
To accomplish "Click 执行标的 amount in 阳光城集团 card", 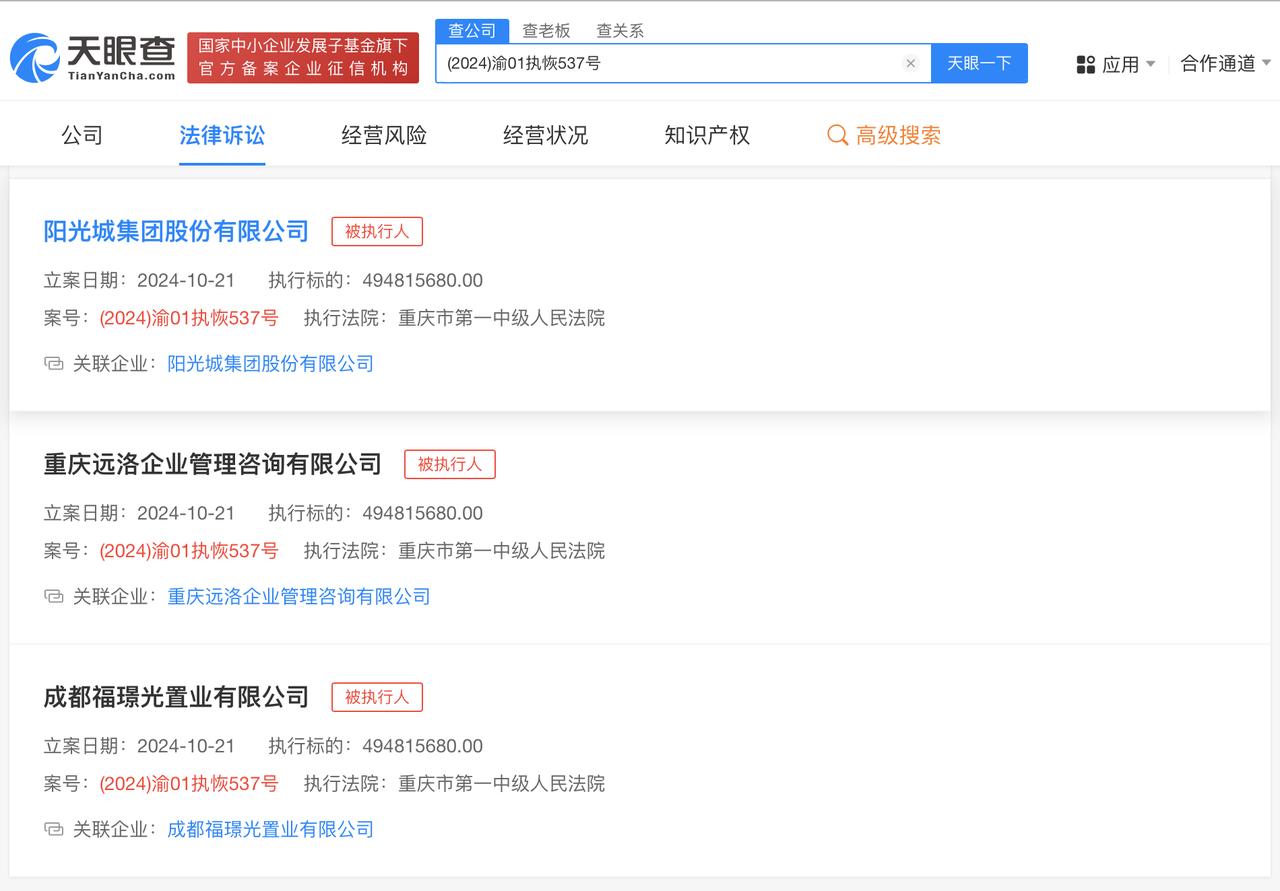I will (x=423, y=280).
